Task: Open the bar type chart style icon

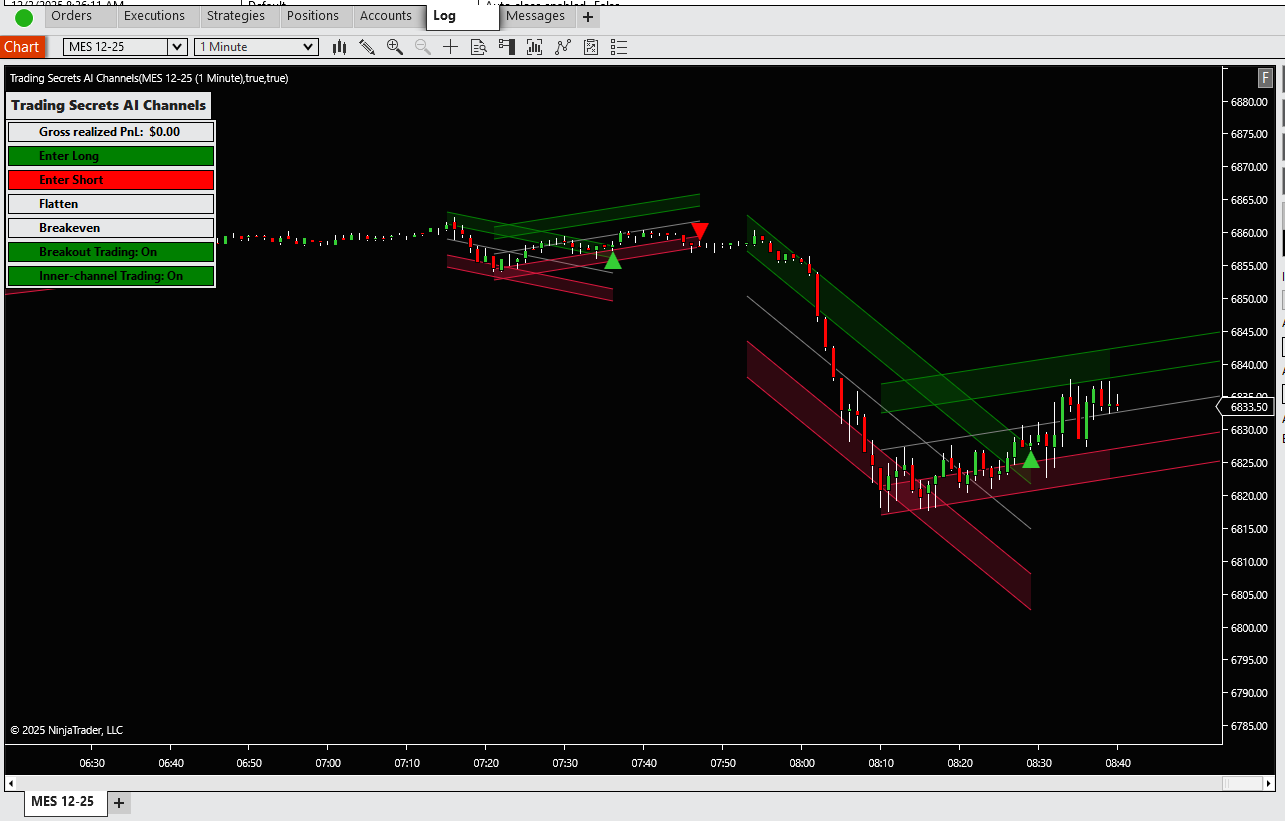Action: tap(340, 47)
